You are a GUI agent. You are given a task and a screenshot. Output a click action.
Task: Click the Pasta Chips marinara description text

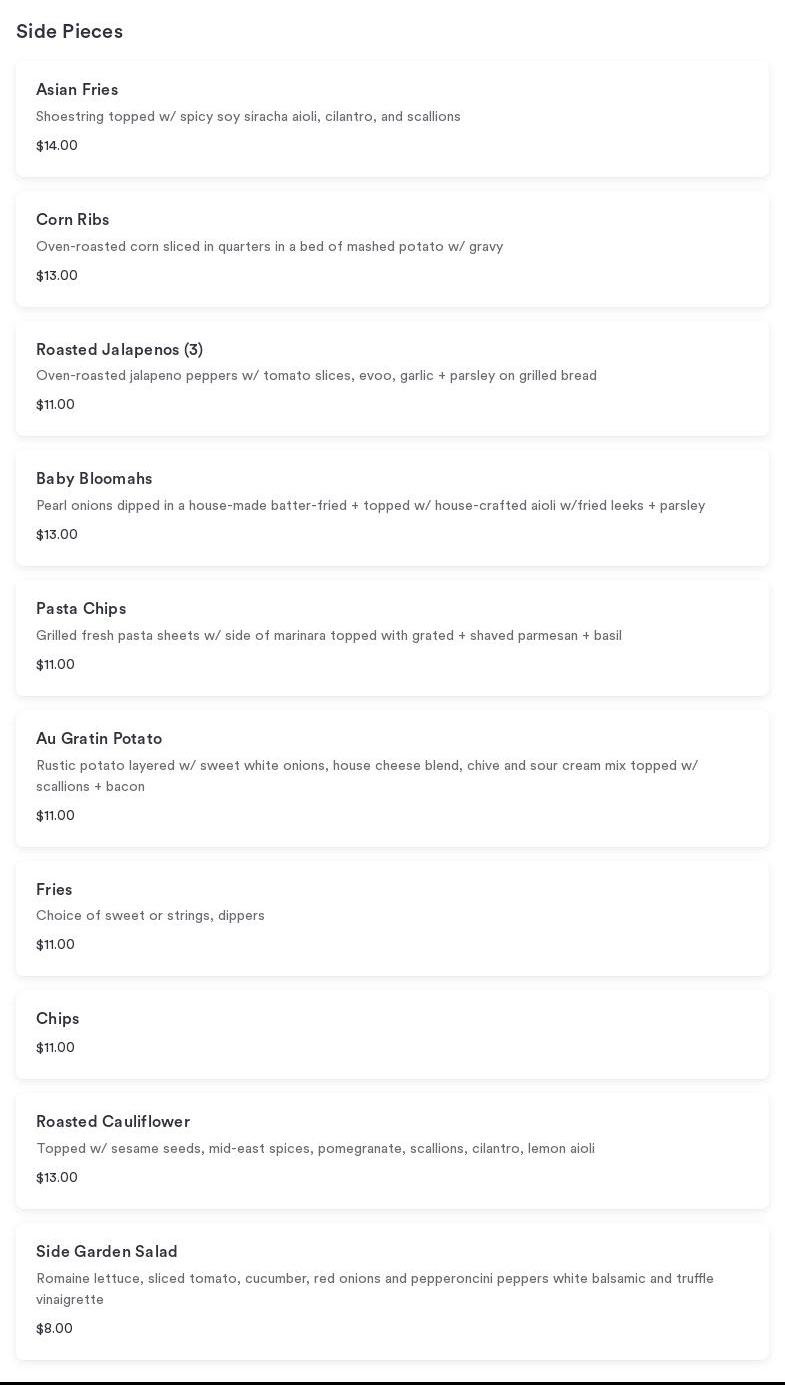328,636
